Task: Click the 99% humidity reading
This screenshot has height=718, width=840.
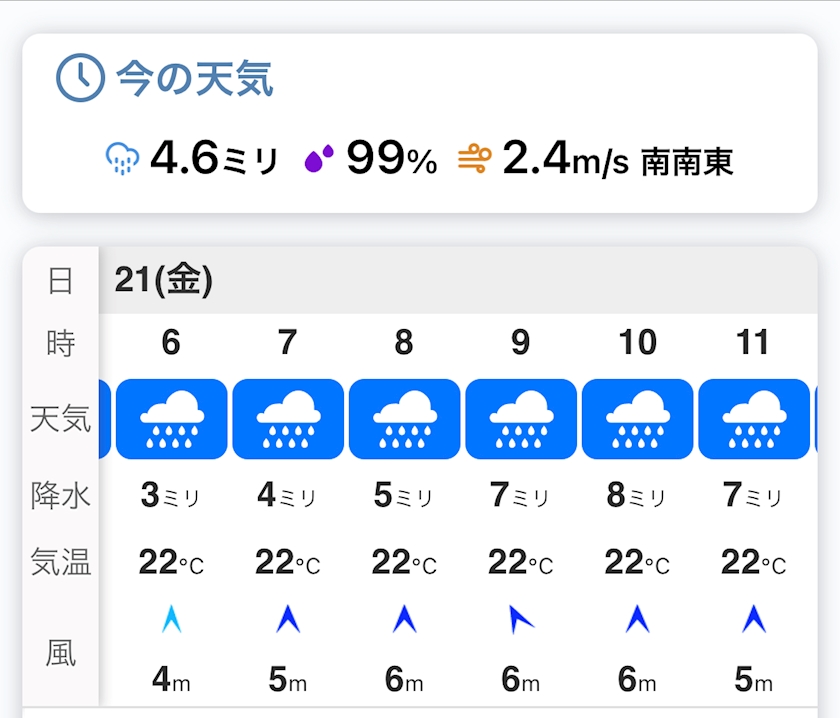Action: [391, 158]
